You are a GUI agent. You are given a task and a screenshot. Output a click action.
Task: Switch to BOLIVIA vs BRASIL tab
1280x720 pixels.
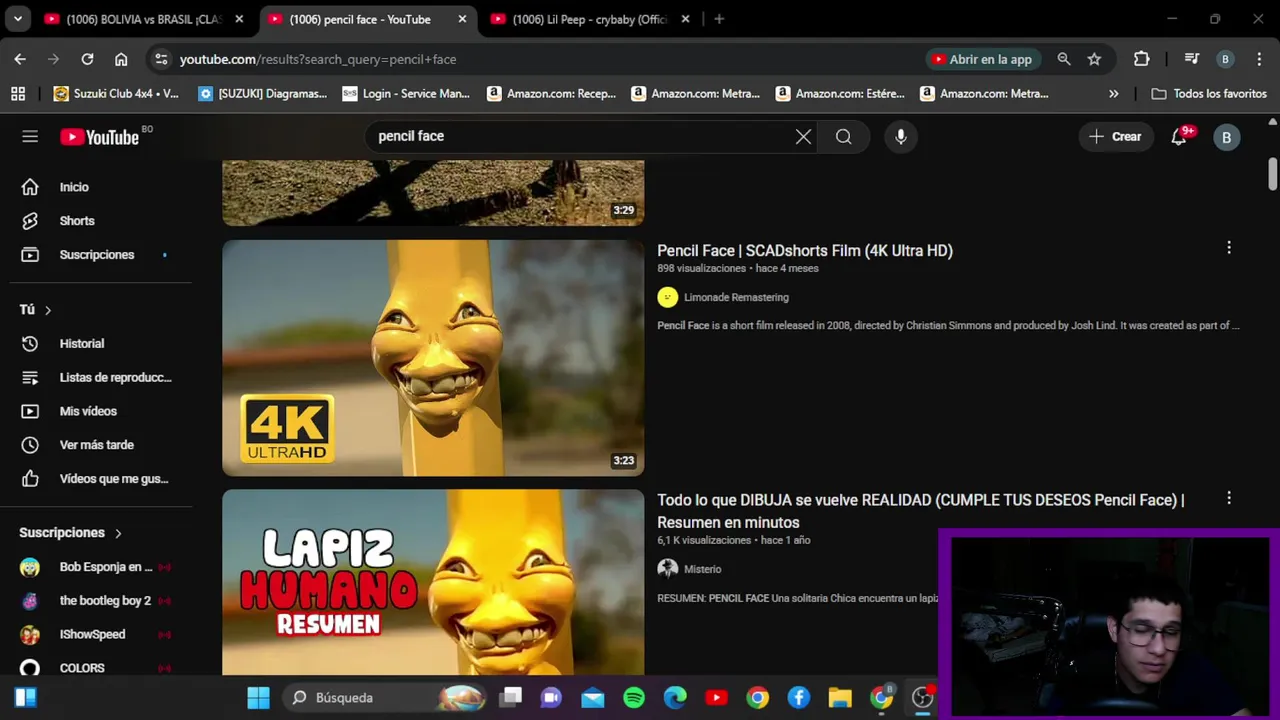point(144,19)
